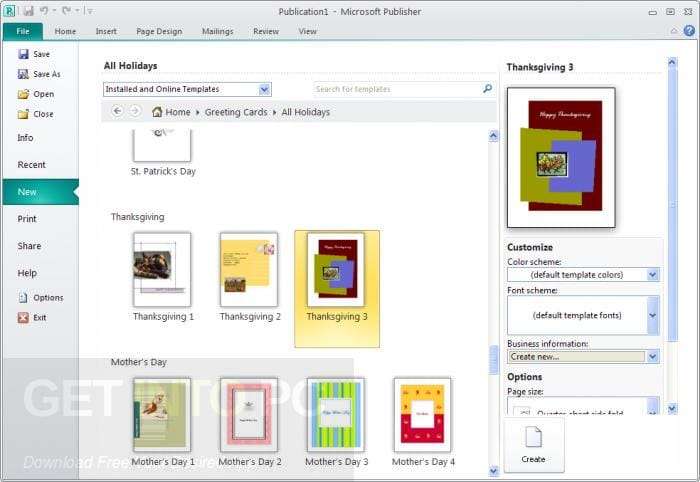This screenshot has width=700, height=482.
Task: Click right pane scroll down arrow
Action: pyautogui.click(x=672, y=408)
